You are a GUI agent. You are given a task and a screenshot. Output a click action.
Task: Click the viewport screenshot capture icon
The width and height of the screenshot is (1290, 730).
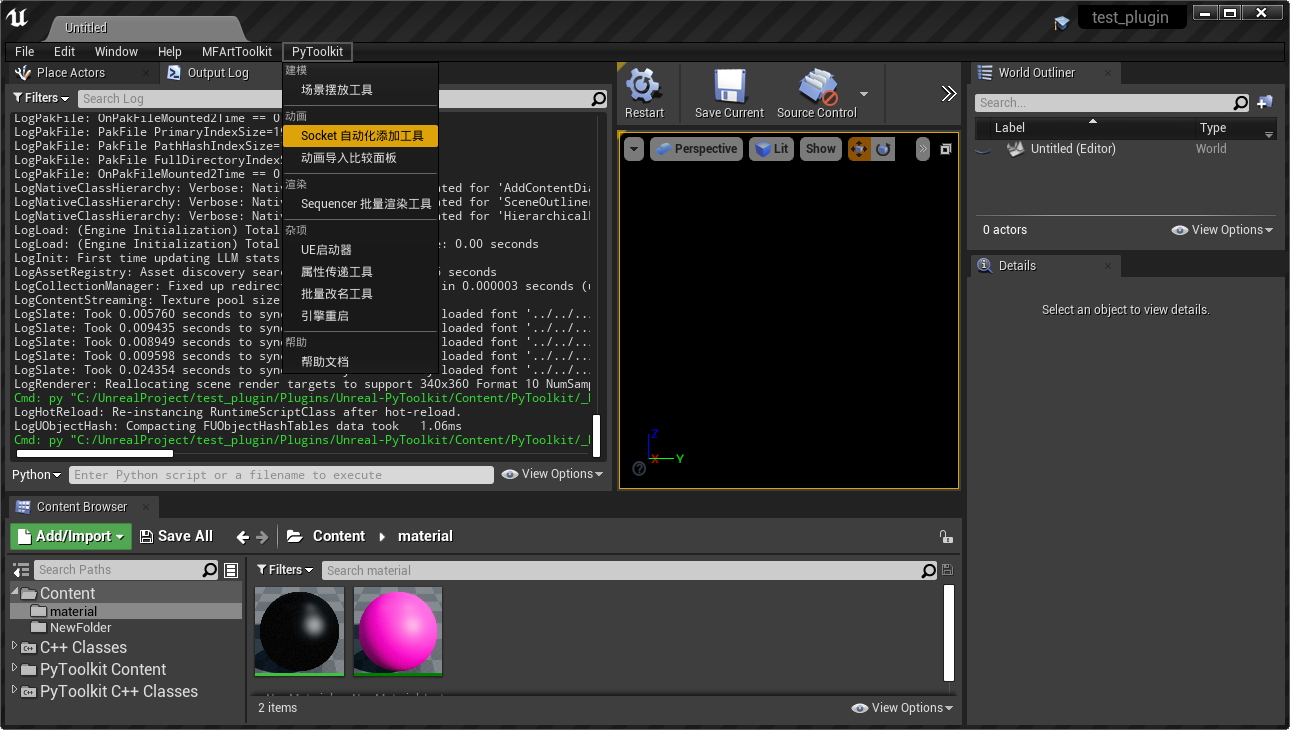[x=945, y=148]
